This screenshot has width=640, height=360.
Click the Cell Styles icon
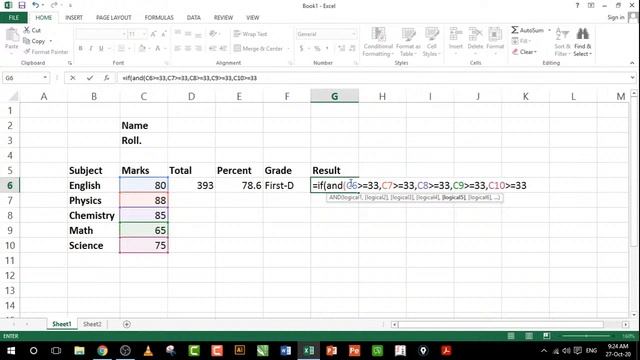point(431,35)
